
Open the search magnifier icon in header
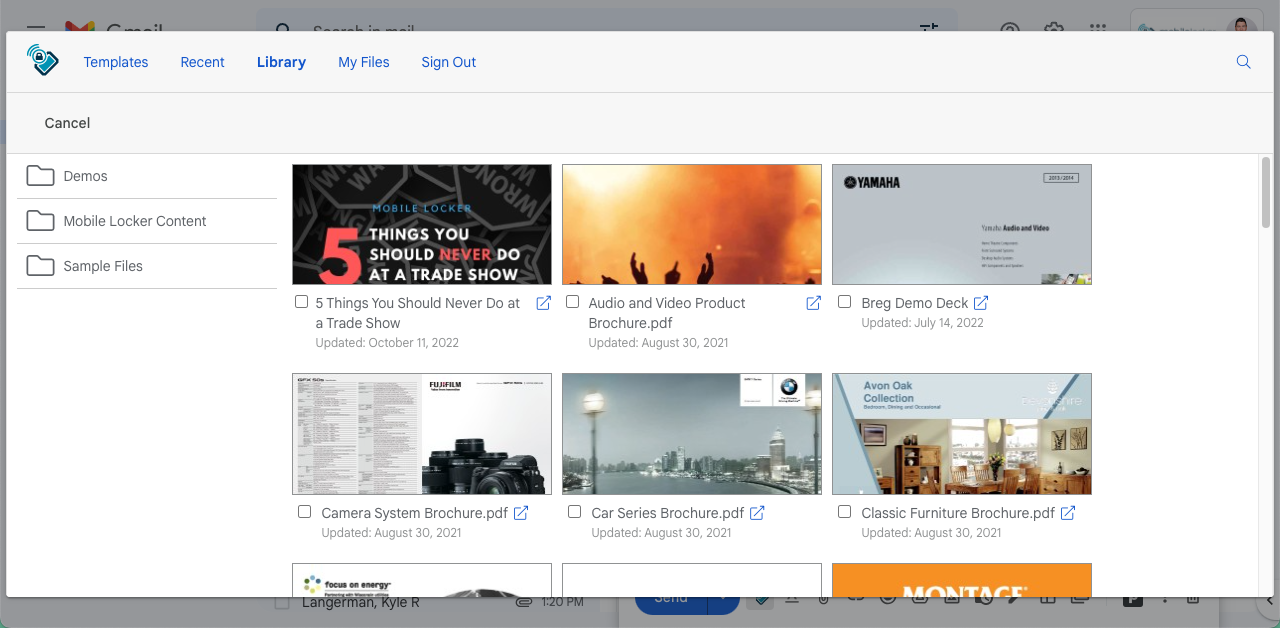1244,62
